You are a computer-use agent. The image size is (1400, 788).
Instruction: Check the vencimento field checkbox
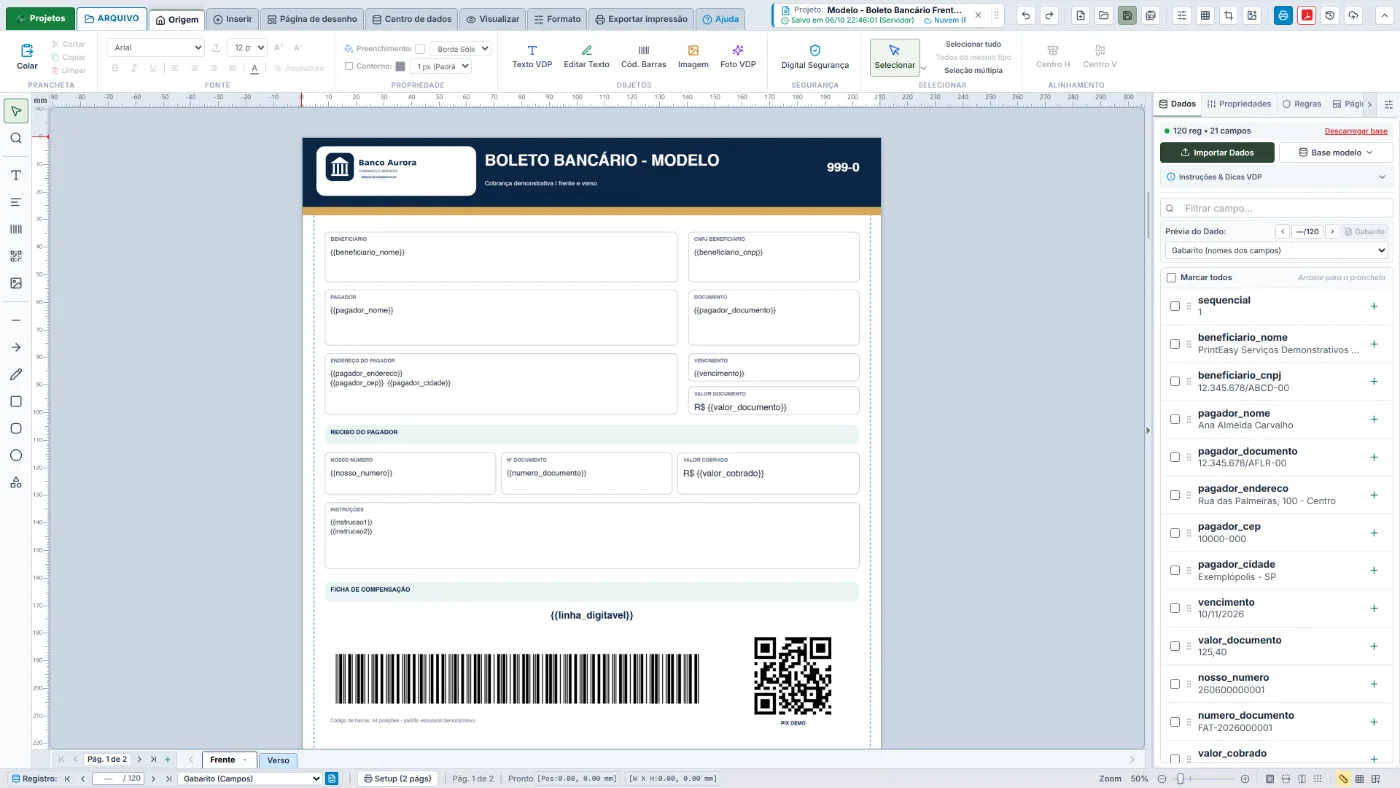[1175, 608]
